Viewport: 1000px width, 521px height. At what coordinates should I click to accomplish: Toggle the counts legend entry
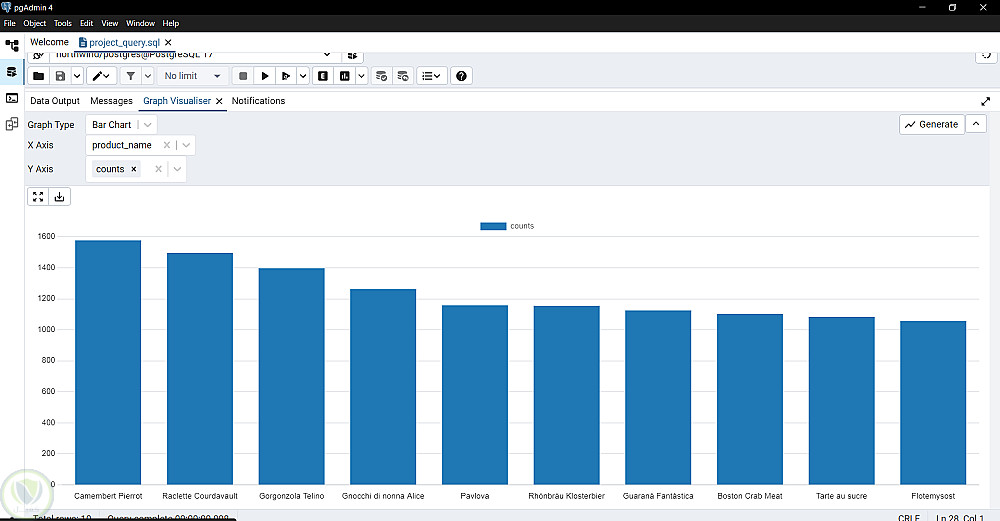pos(507,226)
